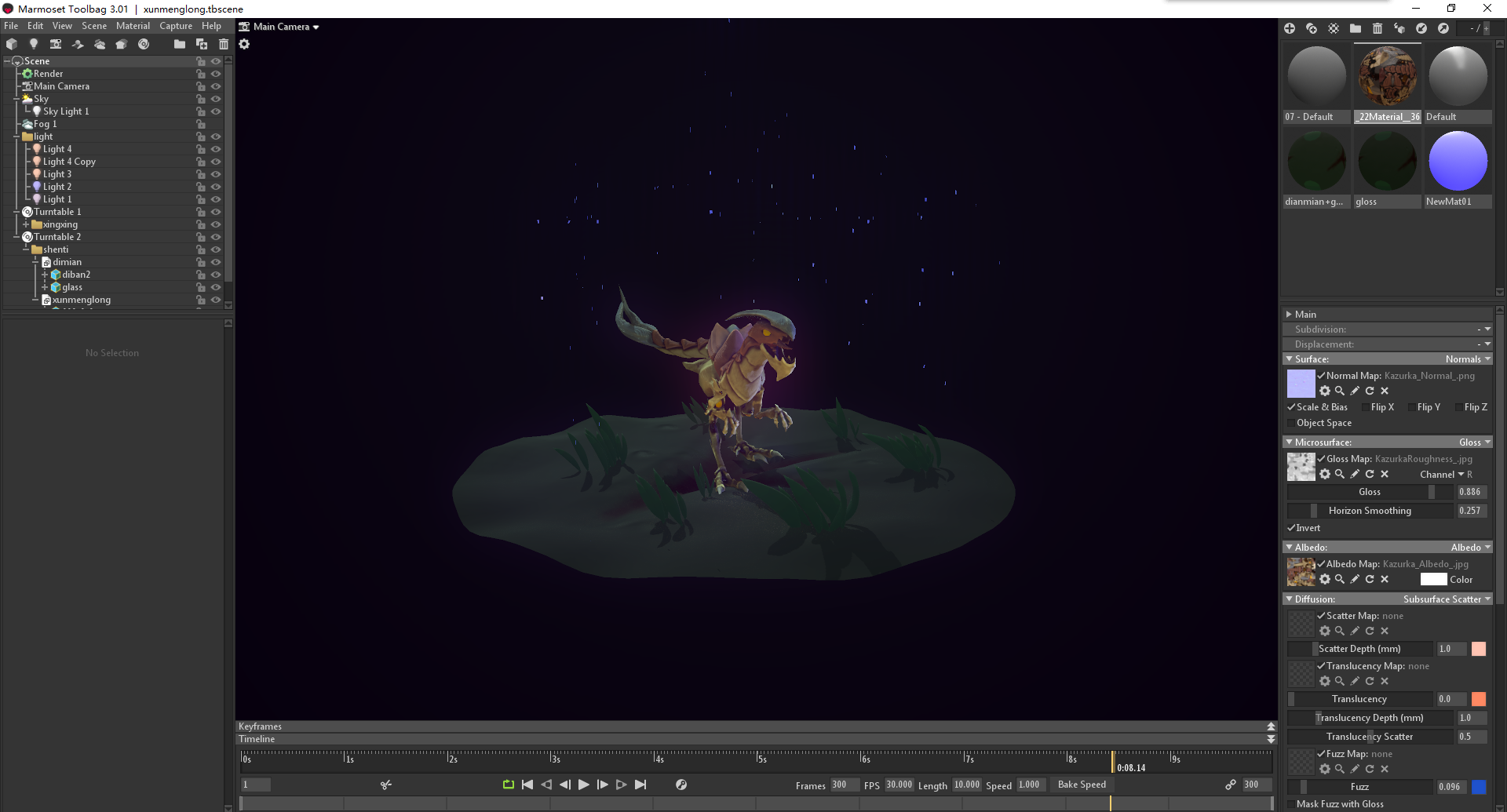This screenshot has height=812, width=1507.
Task: Import a material file
Action: pyautogui.click(x=1421, y=28)
